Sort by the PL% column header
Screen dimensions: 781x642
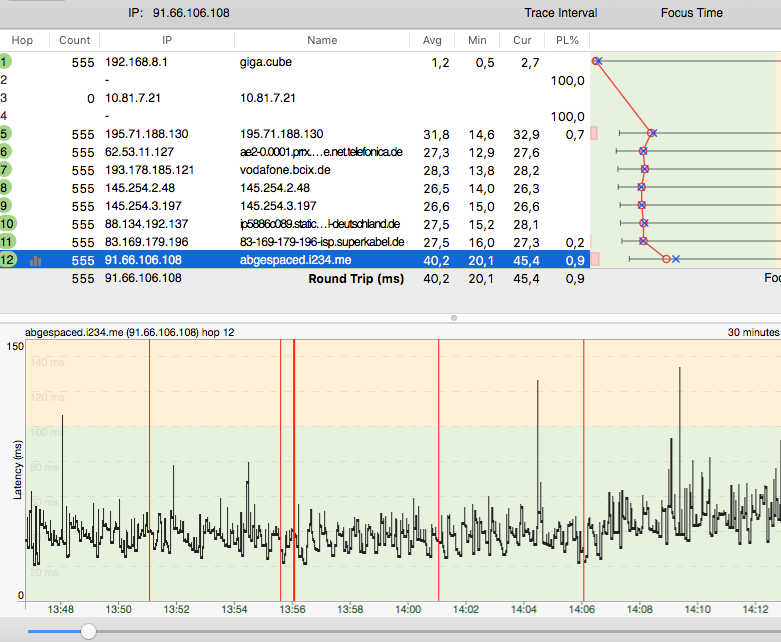(x=565, y=40)
